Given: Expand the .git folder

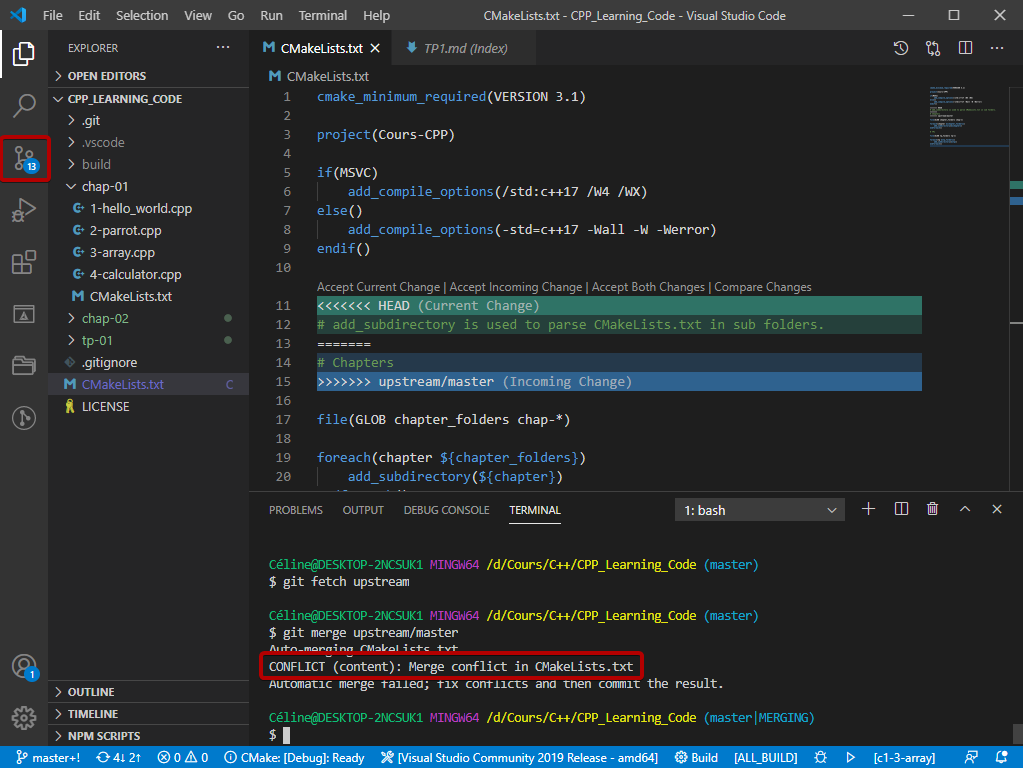Looking at the screenshot, I should coord(149,120).
